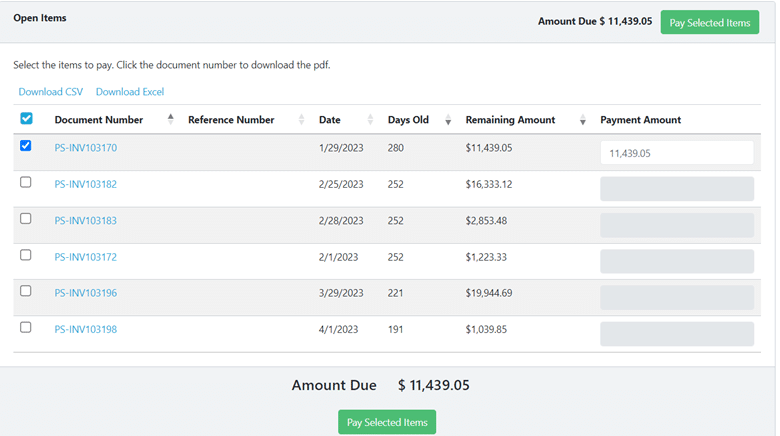Click the bottom Pay Selected Items button
Image resolution: width=780 pixels, height=436 pixels.
coord(387,422)
